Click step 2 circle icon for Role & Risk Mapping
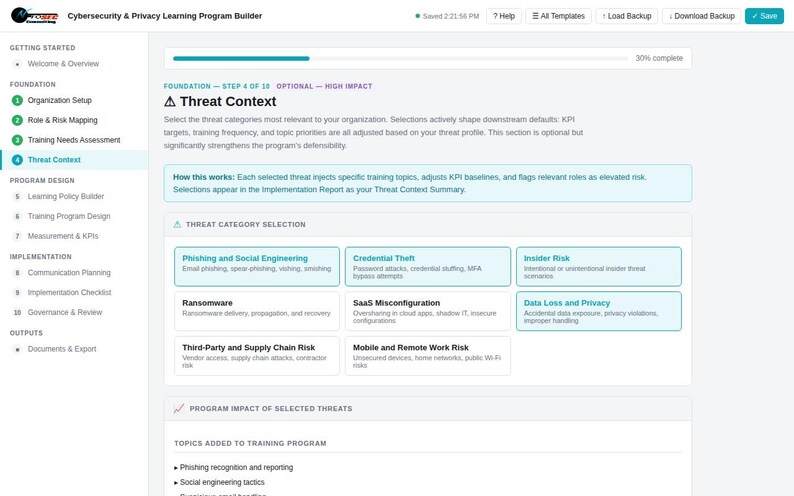 click(x=17, y=120)
